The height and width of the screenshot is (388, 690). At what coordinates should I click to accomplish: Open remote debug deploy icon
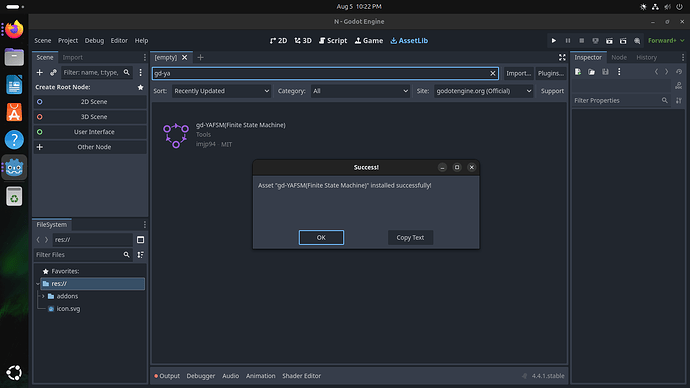[x=595, y=40]
